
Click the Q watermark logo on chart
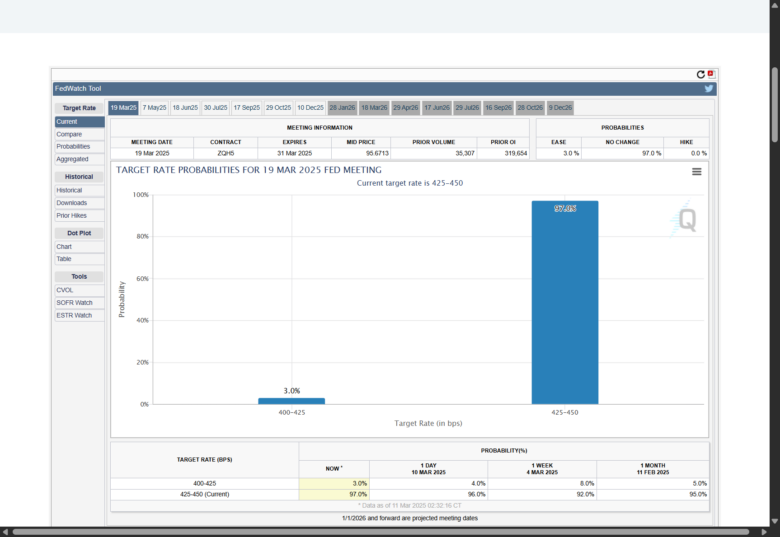pos(686,219)
